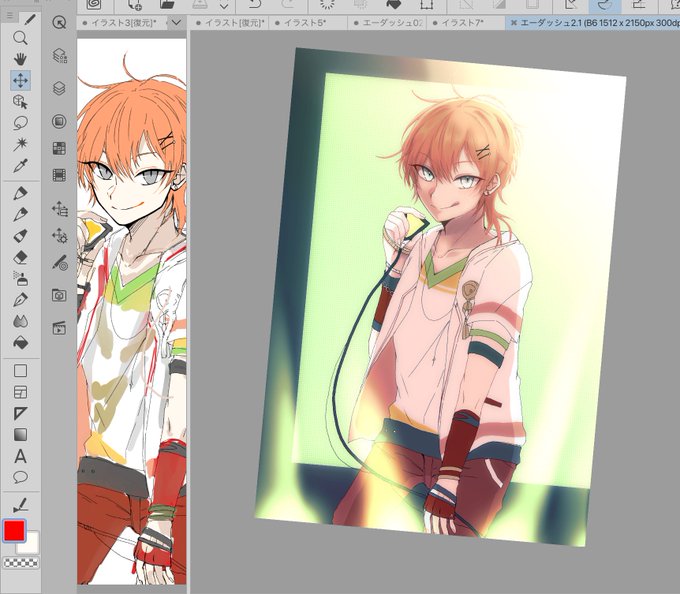Select the red main color swatch
This screenshot has height=594, width=680.
tap(14, 531)
